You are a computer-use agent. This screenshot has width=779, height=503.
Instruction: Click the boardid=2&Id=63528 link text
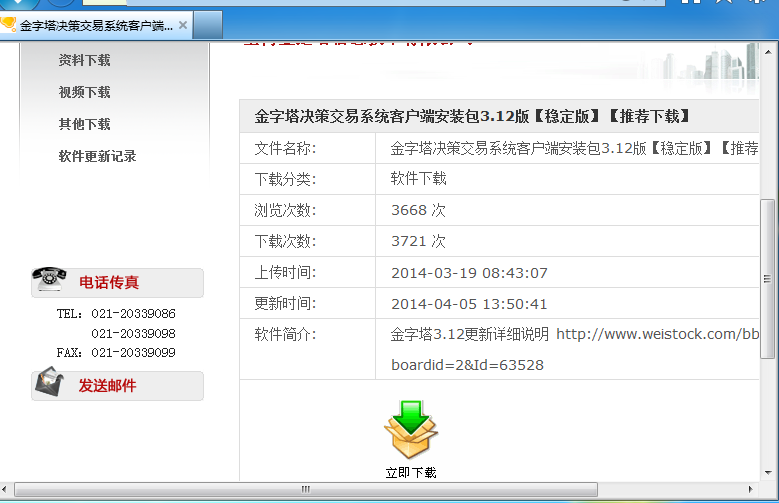(467, 365)
